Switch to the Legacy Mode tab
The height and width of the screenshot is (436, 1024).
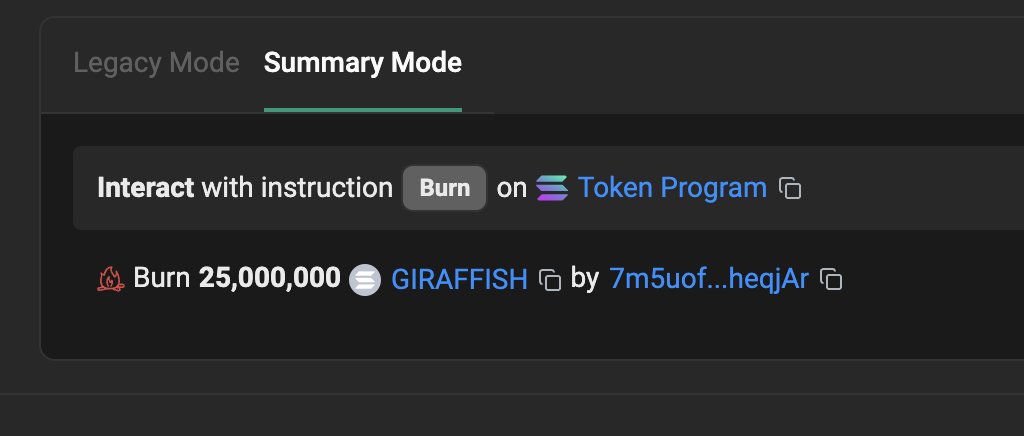point(156,63)
